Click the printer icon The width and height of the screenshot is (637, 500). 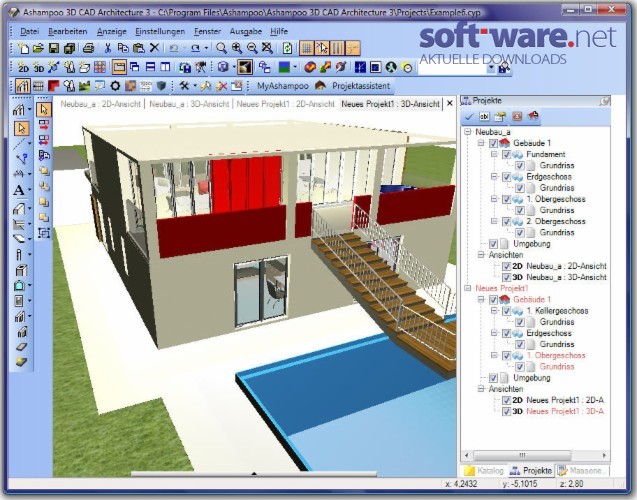point(88,48)
